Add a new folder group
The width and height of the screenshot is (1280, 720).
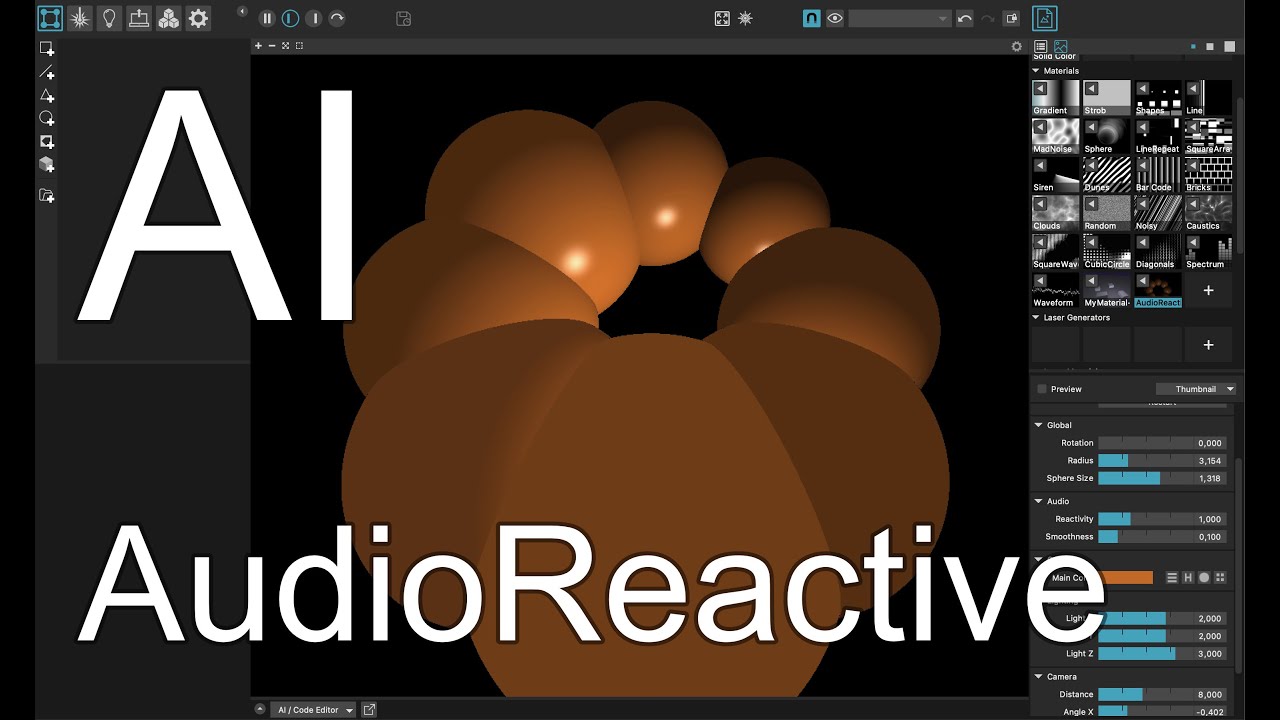[x=47, y=195]
